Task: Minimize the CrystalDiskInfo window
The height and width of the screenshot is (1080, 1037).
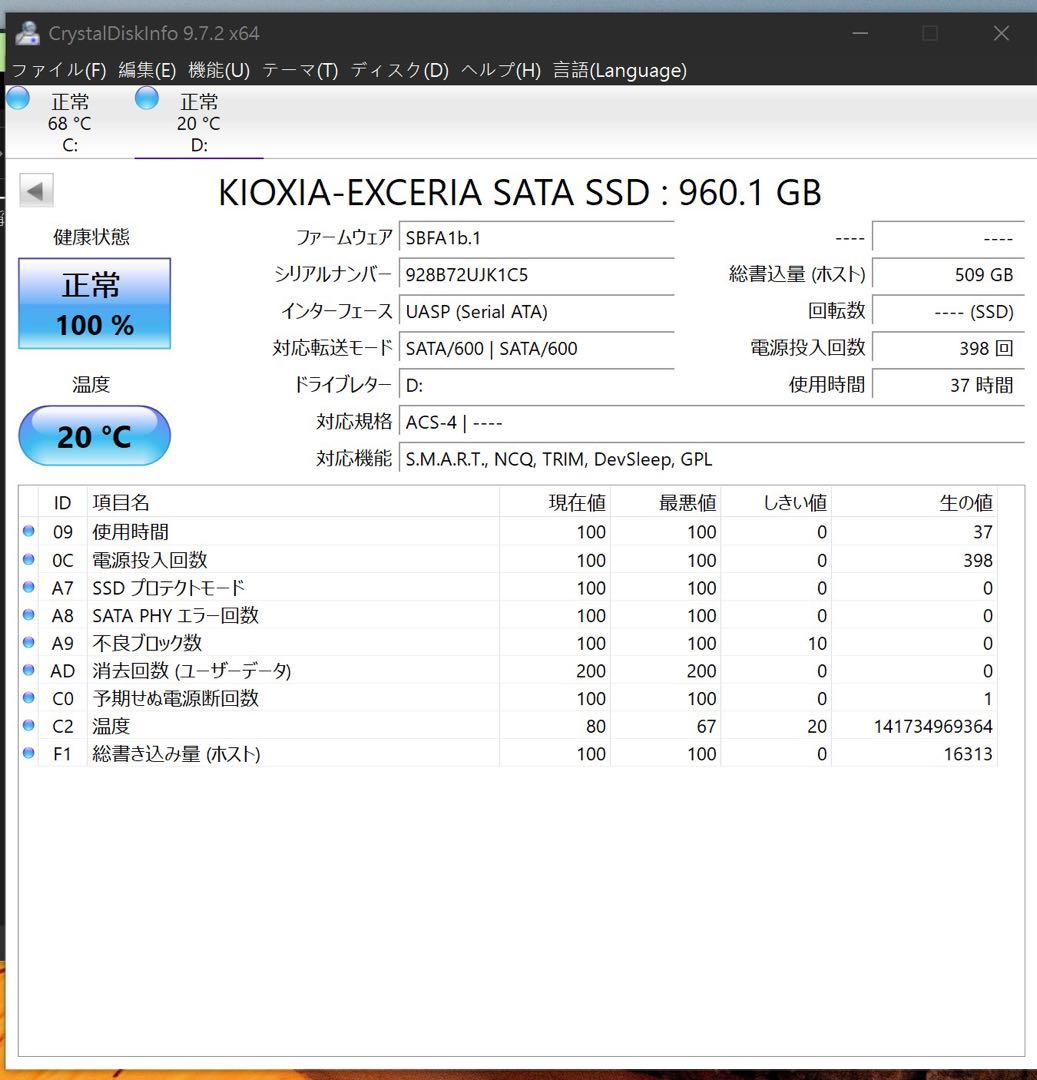Action: (x=860, y=33)
